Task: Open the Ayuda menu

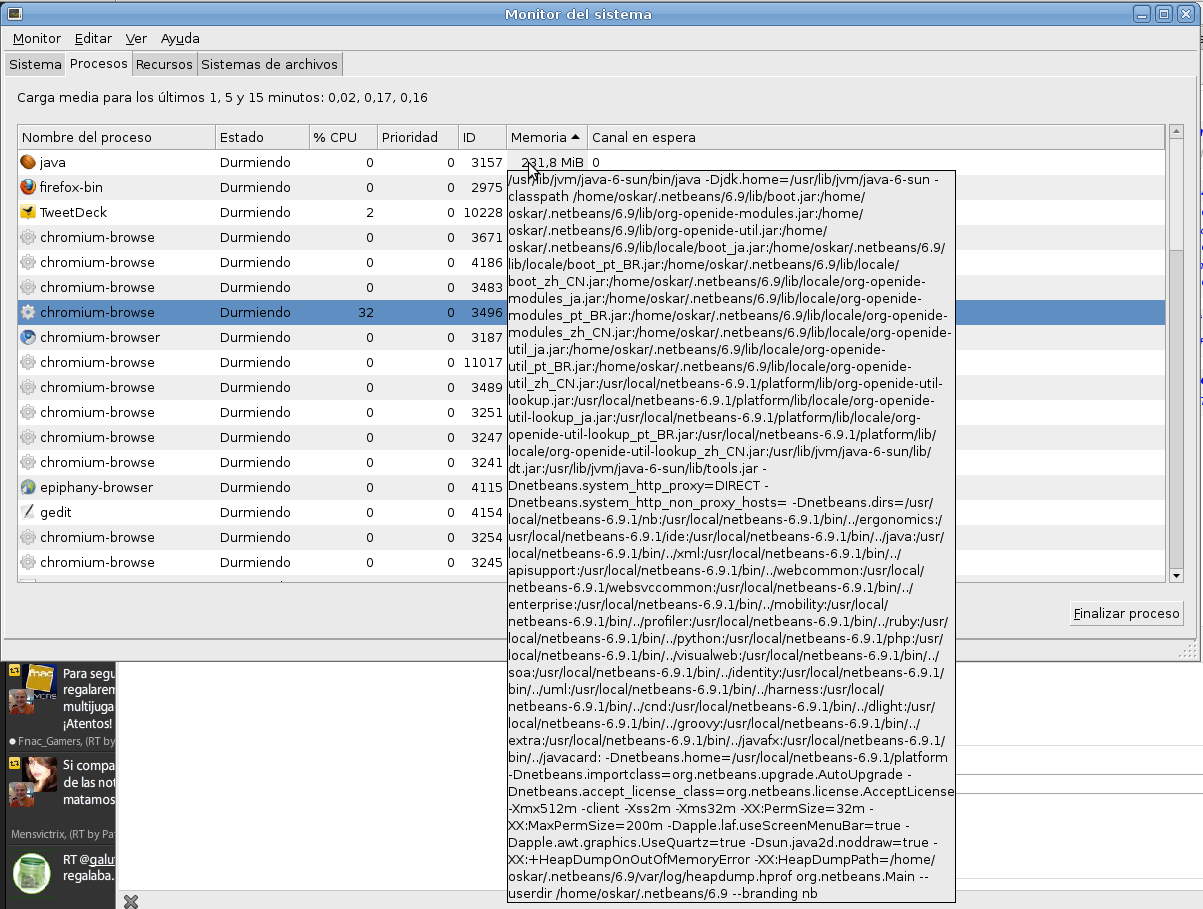Action: tap(180, 39)
